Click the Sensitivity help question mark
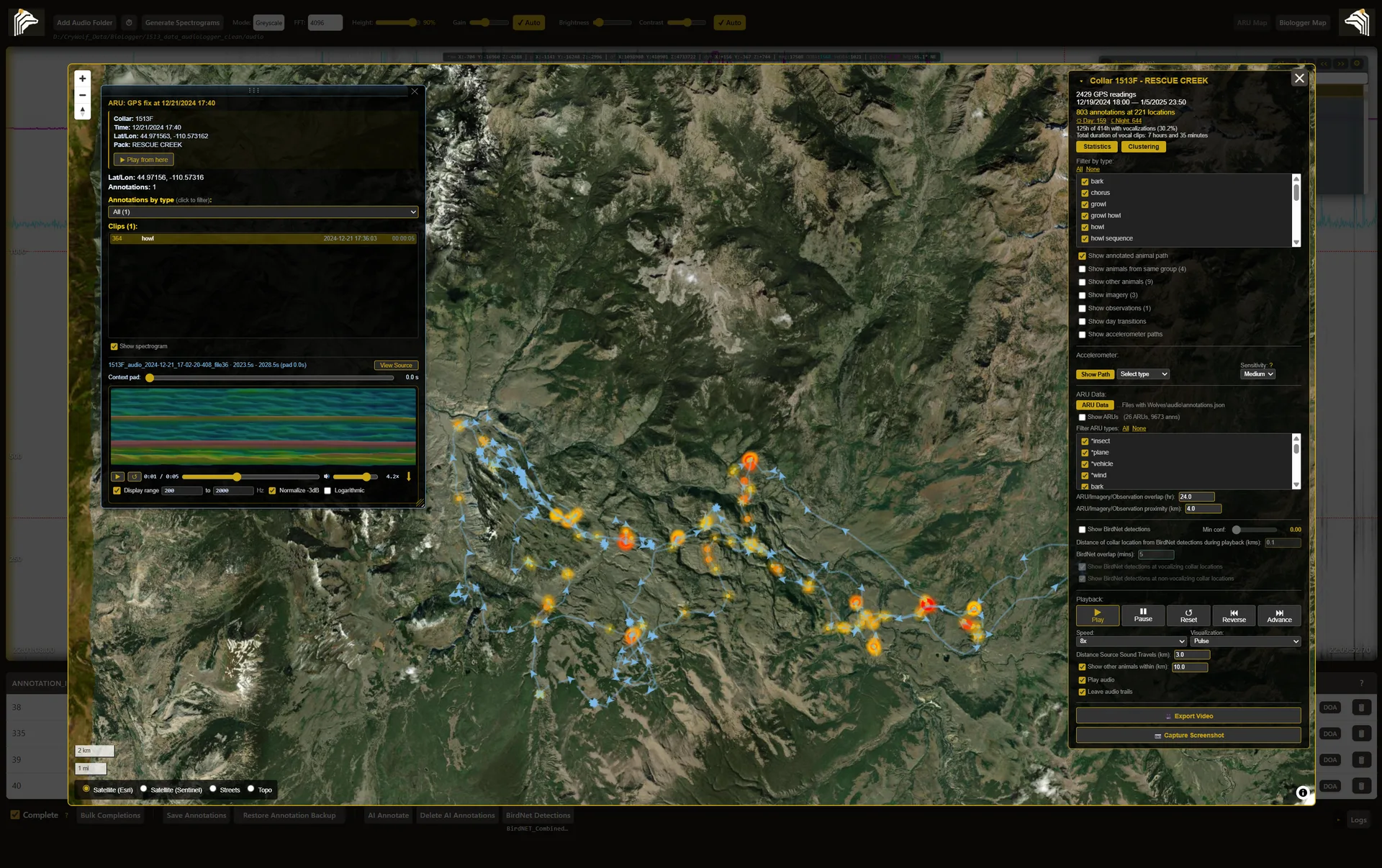The height and width of the screenshot is (868, 1382). tap(1271, 366)
